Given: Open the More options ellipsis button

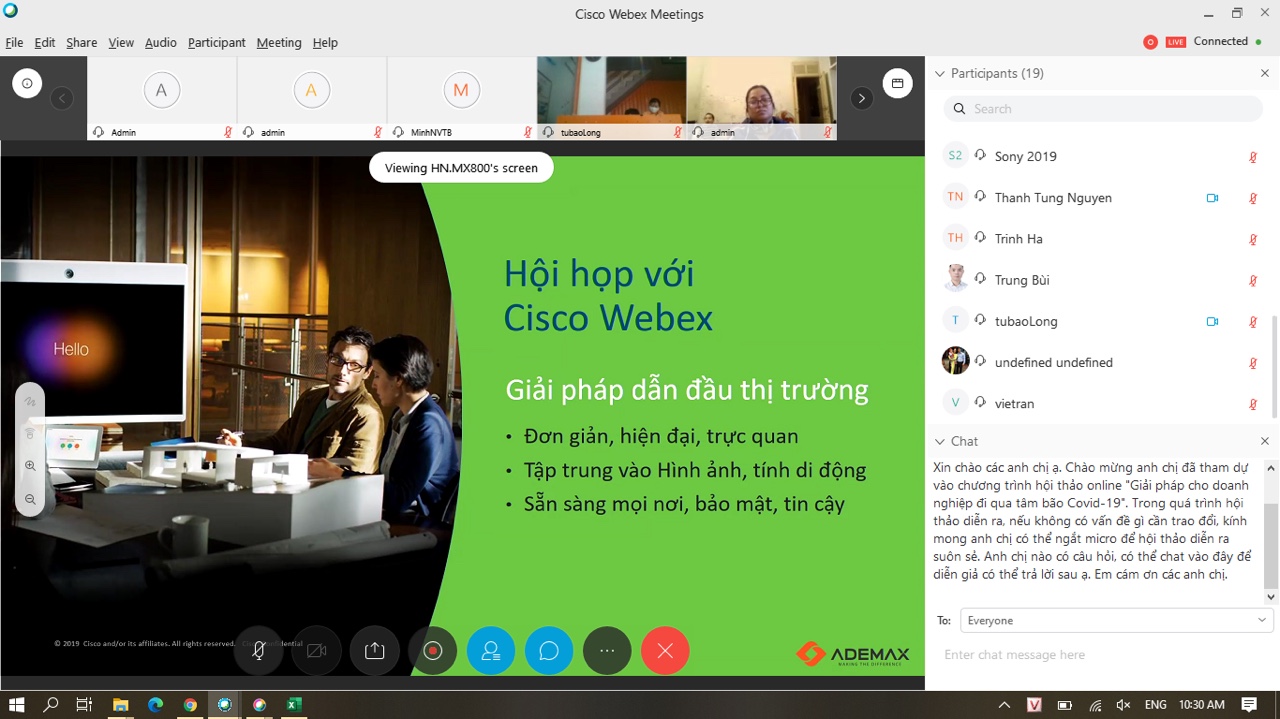Looking at the screenshot, I should [x=606, y=651].
